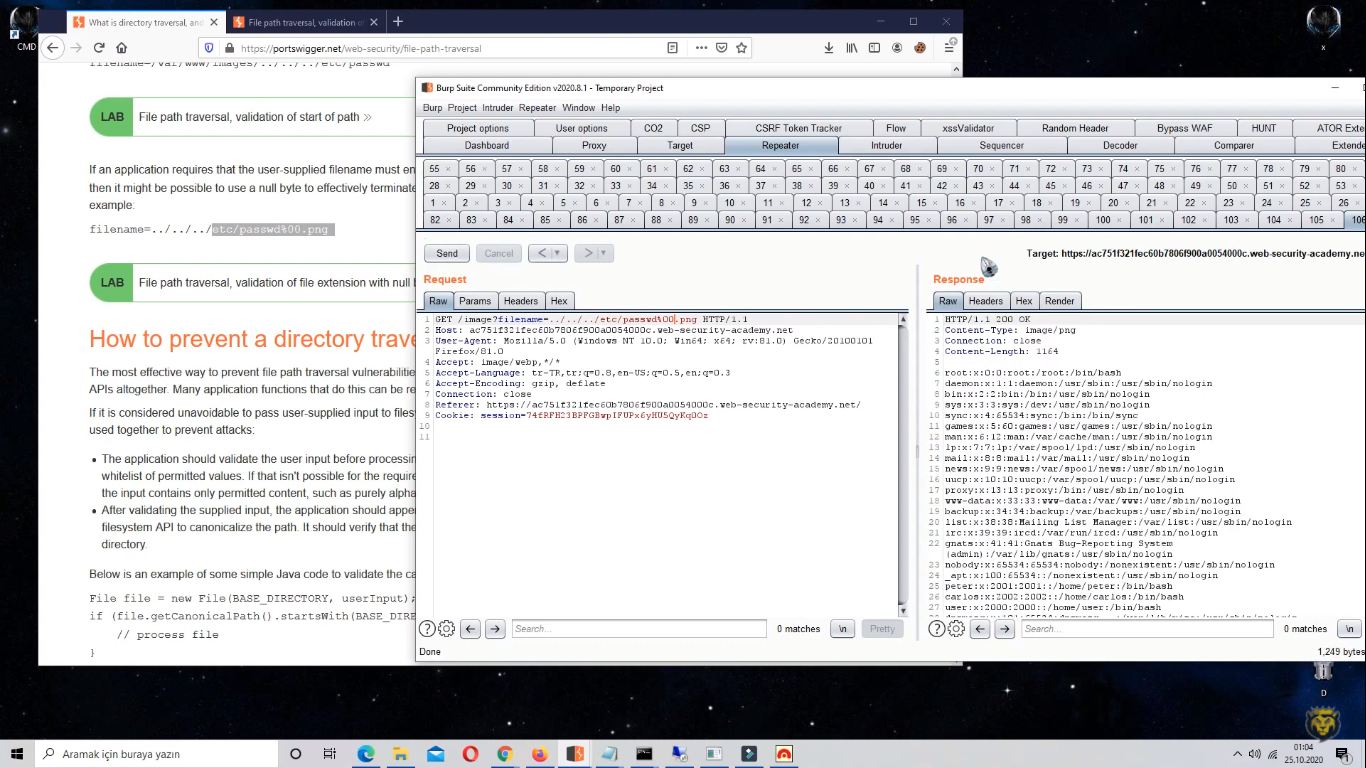The height and width of the screenshot is (768, 1366).
Task: Open the xssValidator tab
Action: tap(968, 128)
